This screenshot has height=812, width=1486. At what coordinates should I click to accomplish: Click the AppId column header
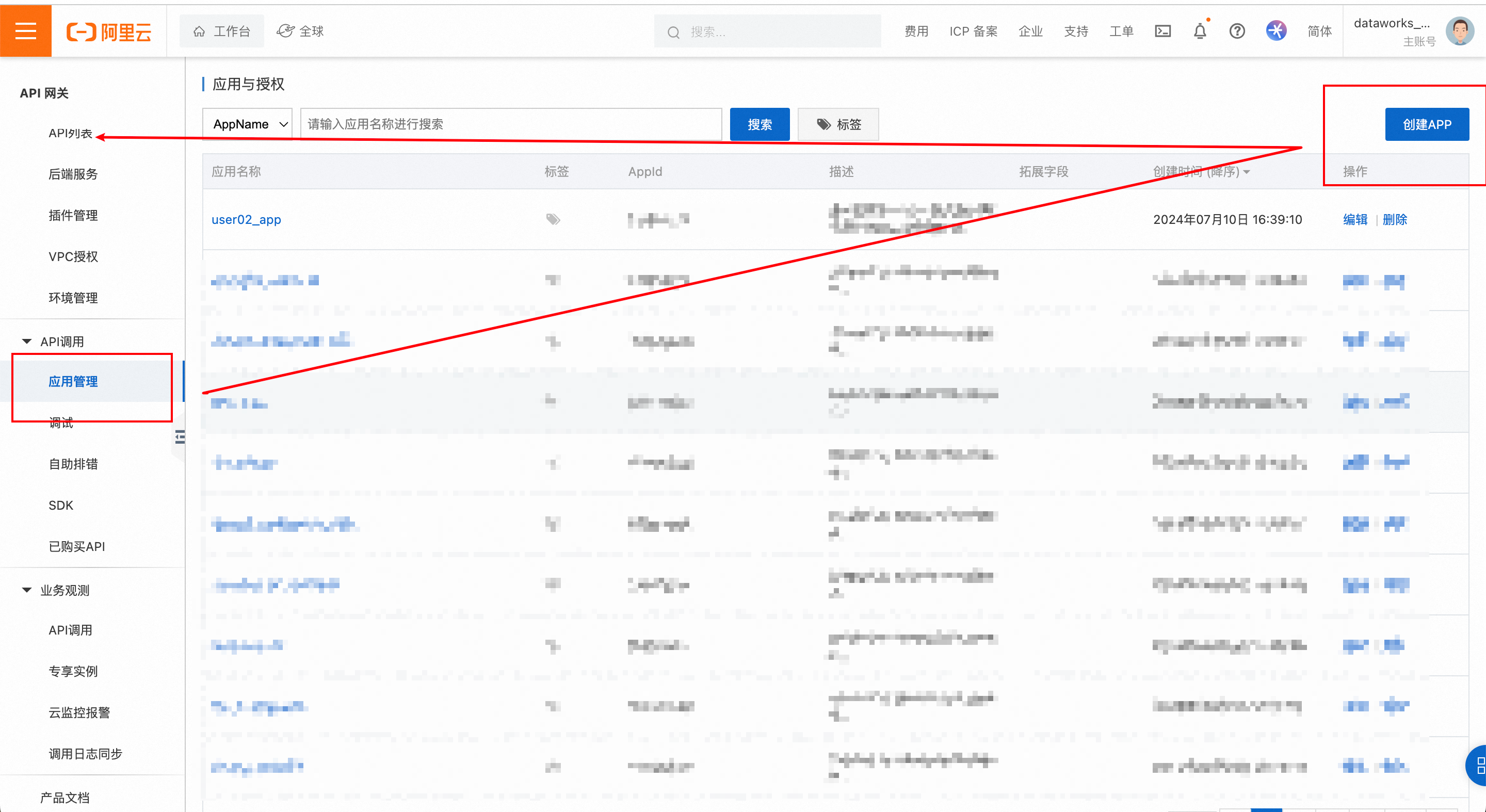(645, 171)
